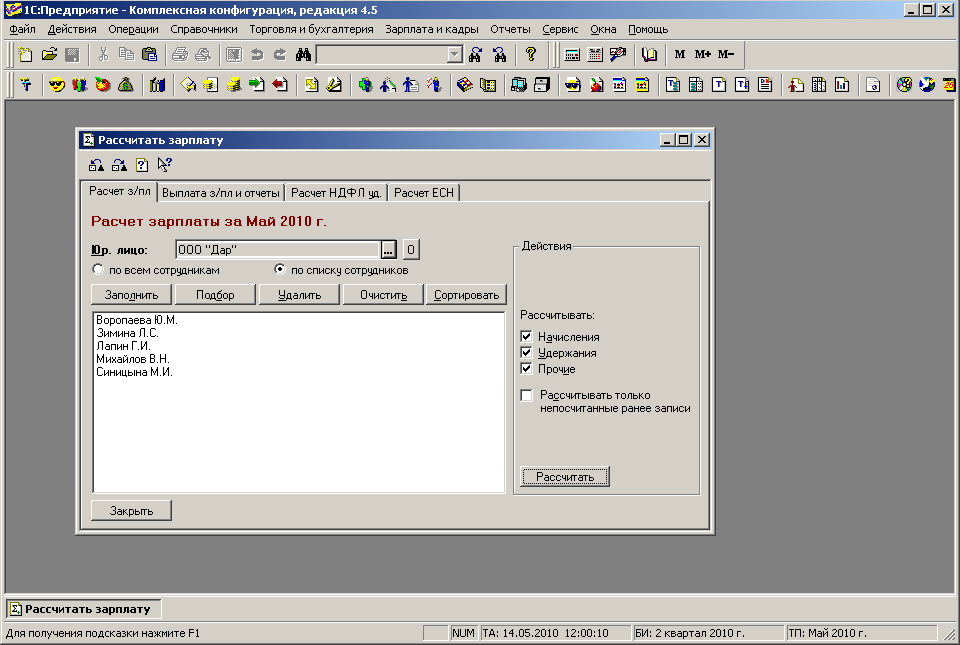Viewport: 960px width, 645px height.
Task: Click the calendar icon next to calculator
Action: [x=595, y=54]
